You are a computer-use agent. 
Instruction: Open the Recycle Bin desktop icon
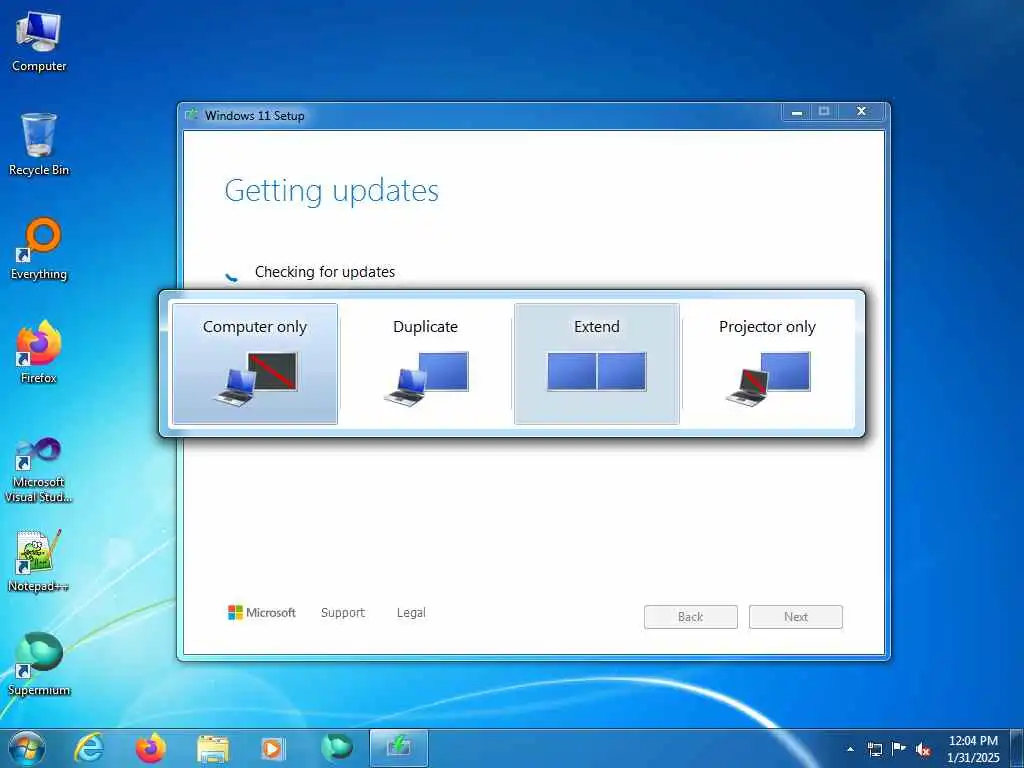pos(39,144)
